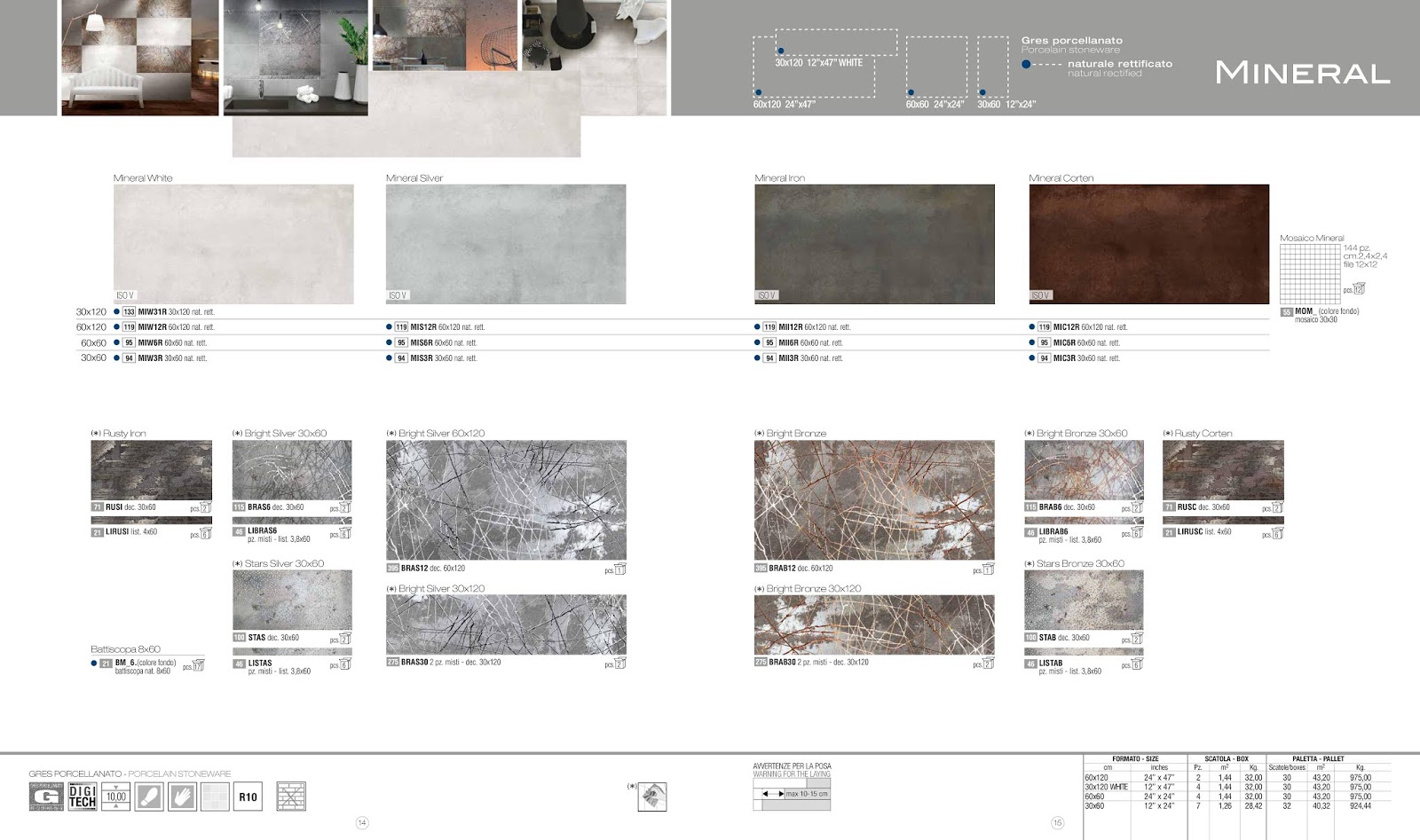Click the BRAS12 dec. 60x120 label
Image resolution: width=1420 pixels, height=840 pixels.
pos(433,569)
